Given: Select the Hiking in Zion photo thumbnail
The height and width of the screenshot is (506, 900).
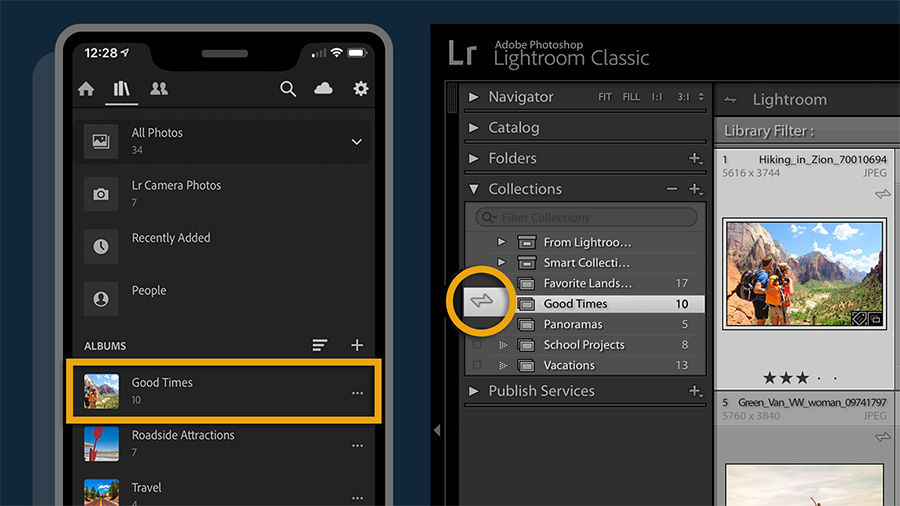Looking at the screenshot, I should tap(804, 273).
